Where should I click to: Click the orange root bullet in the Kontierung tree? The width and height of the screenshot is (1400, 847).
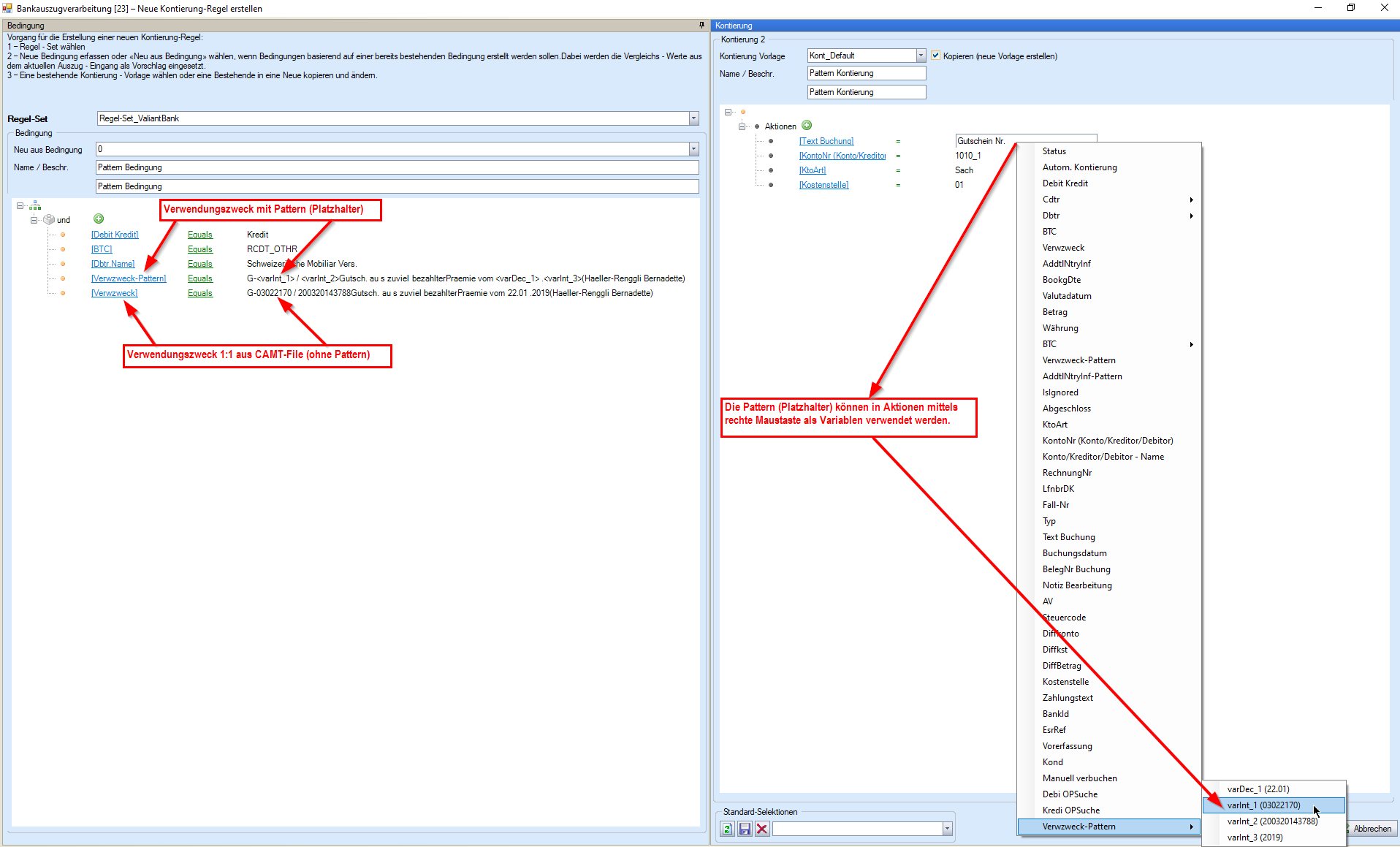click(743, 112)
